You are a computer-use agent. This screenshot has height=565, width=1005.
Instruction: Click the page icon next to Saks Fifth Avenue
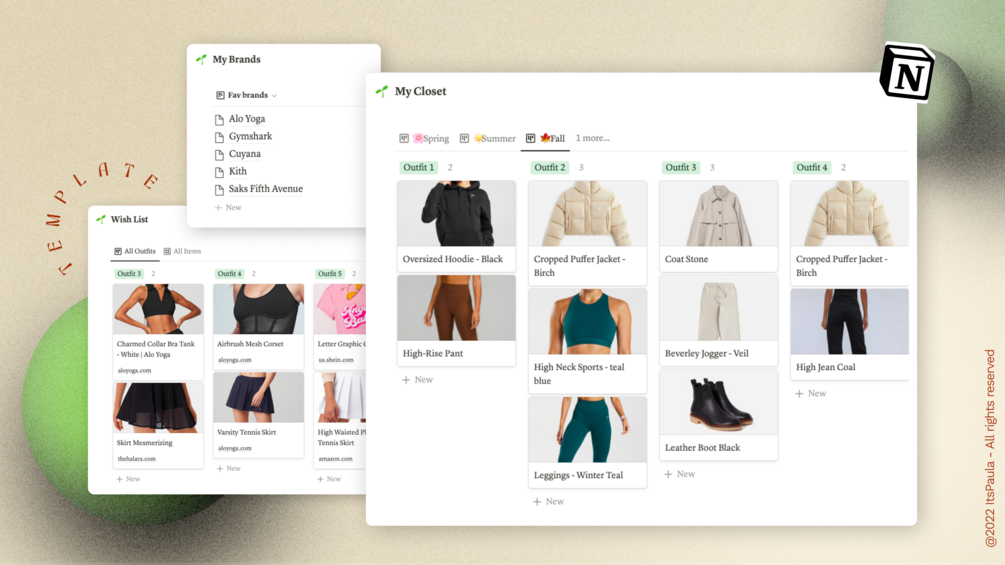click(219, 190)
